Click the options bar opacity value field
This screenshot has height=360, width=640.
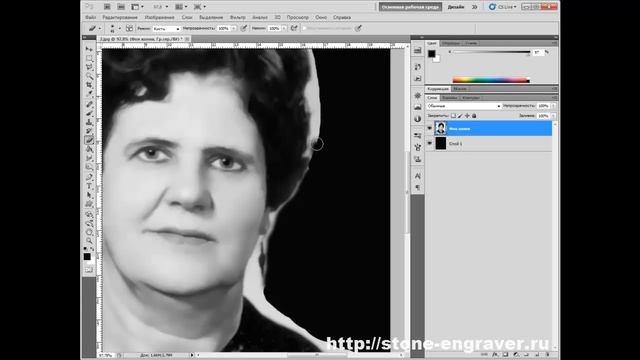coord(224,29)
